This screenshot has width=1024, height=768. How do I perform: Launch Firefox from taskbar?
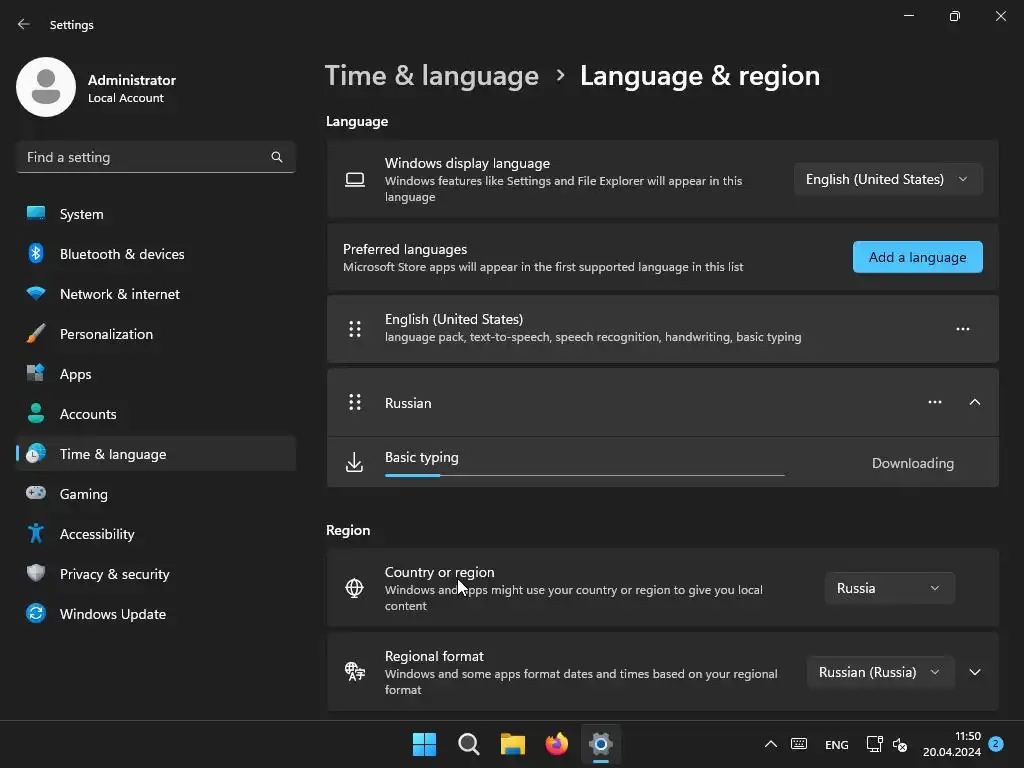coord(556,744)
